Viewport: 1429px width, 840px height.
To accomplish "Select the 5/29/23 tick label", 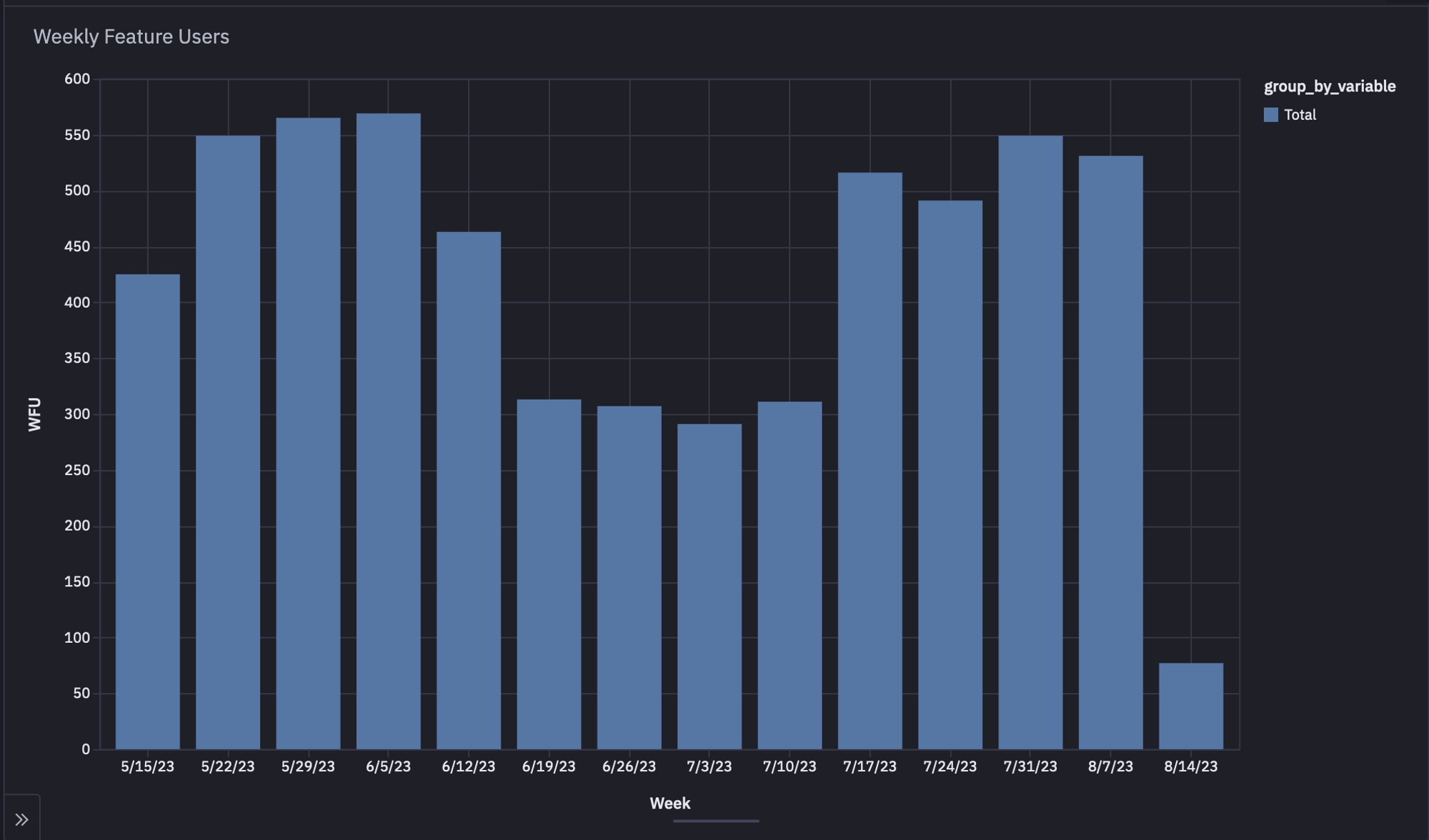I will (307, 765).
